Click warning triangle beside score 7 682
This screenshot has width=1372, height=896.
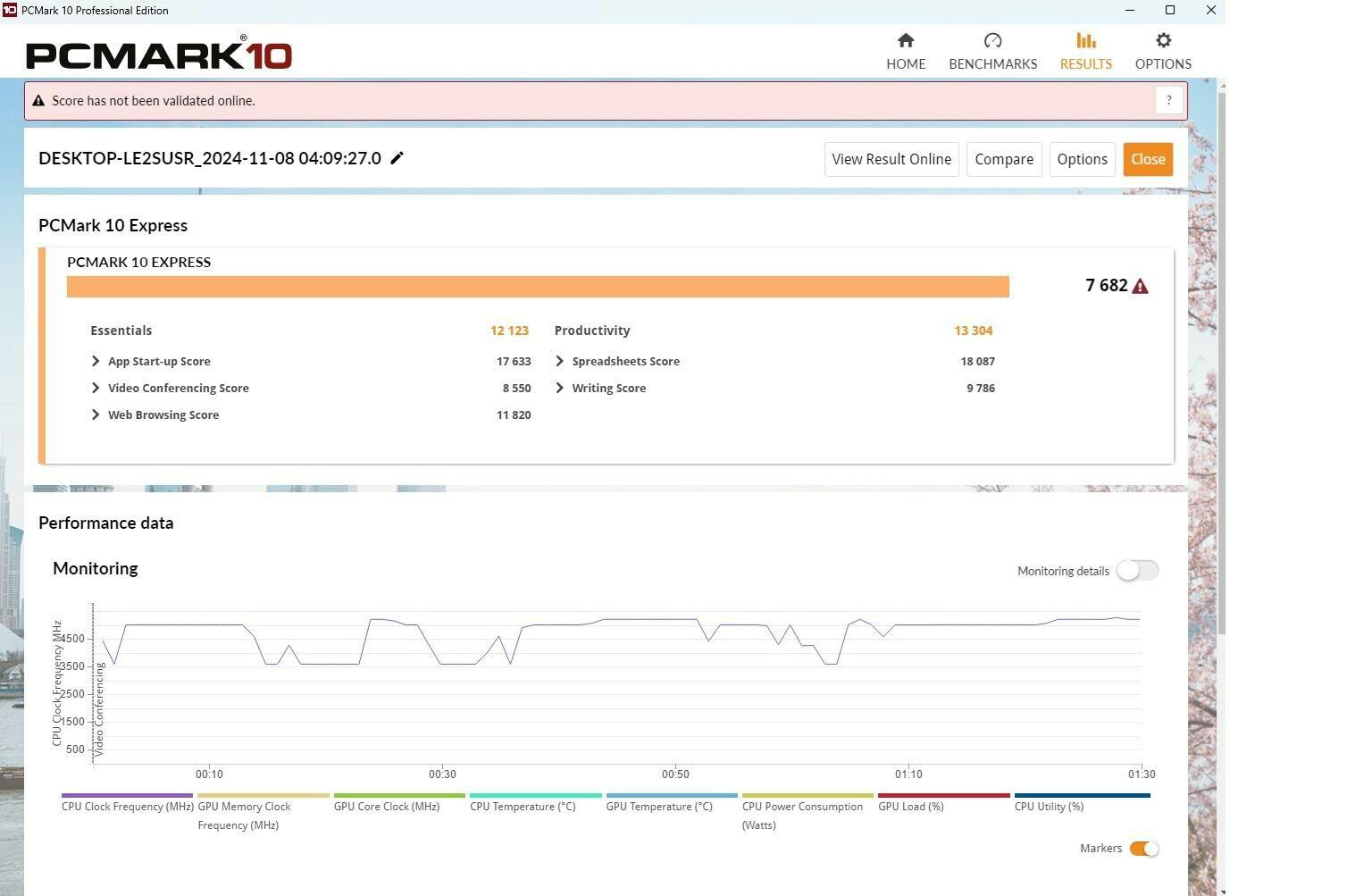(x=1140, y=286)
